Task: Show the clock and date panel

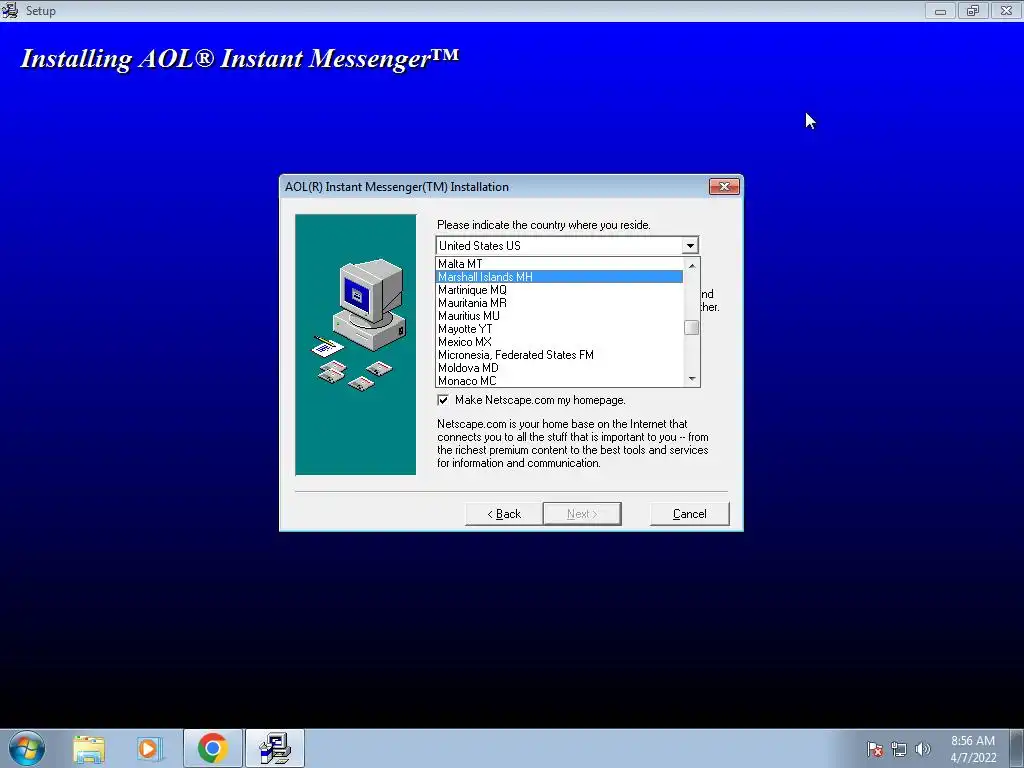Action: (973, 749)
